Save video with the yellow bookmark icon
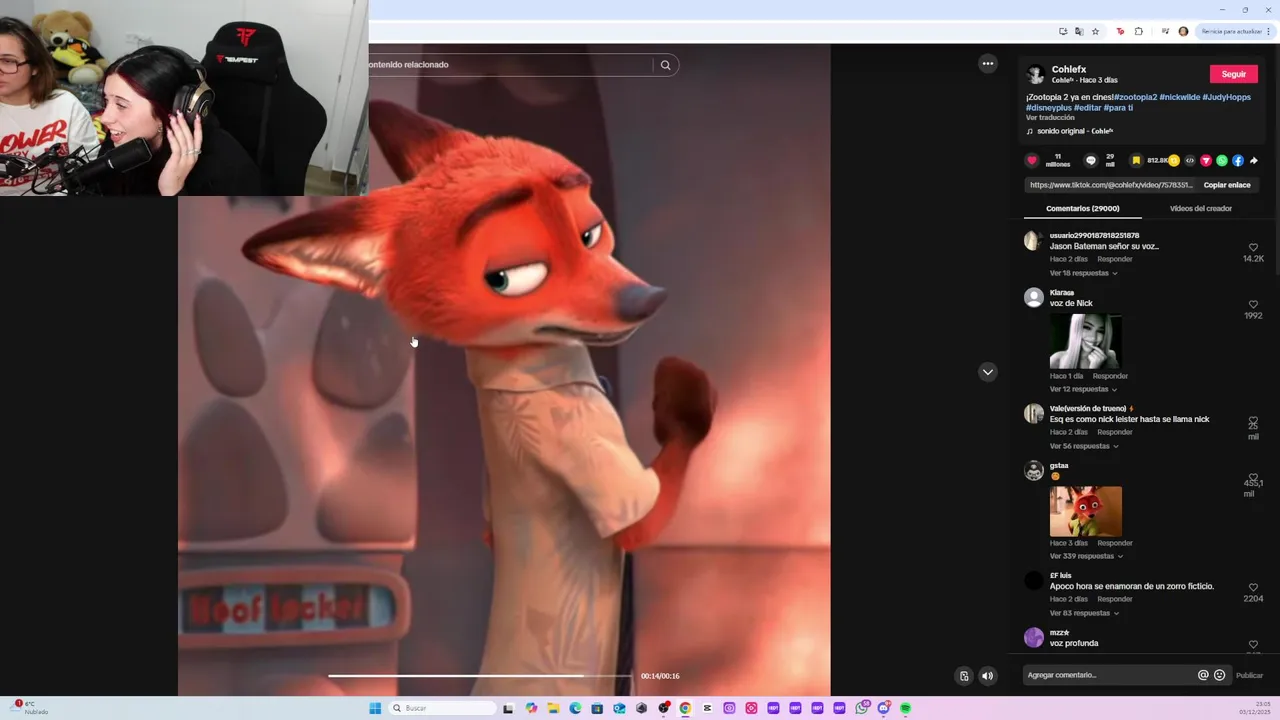The image size is (1280, 720). pyautogui.click(x=1136, y=160)
